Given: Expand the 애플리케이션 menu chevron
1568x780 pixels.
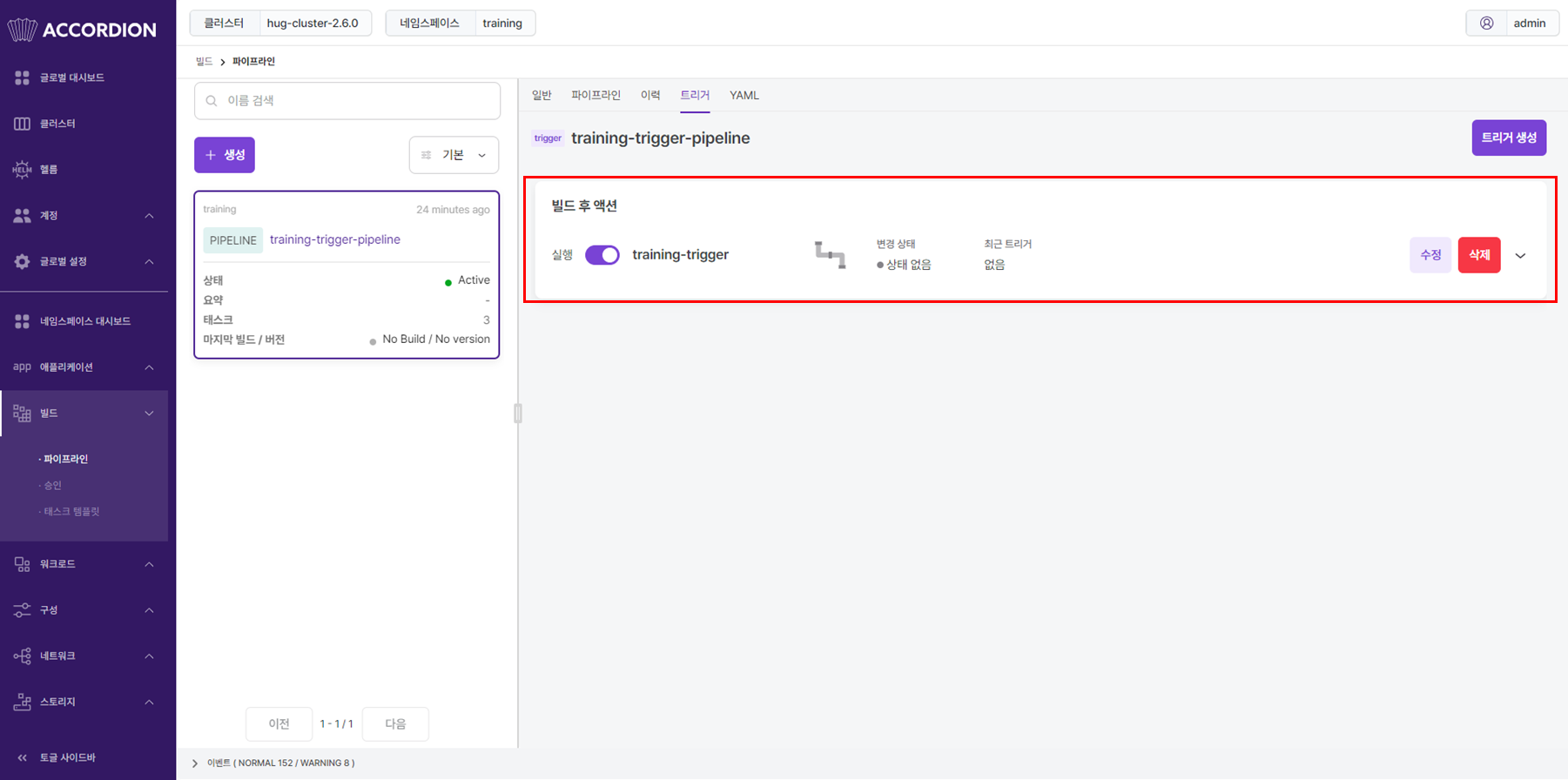Looking at the screenshot, I should [149, 367].
